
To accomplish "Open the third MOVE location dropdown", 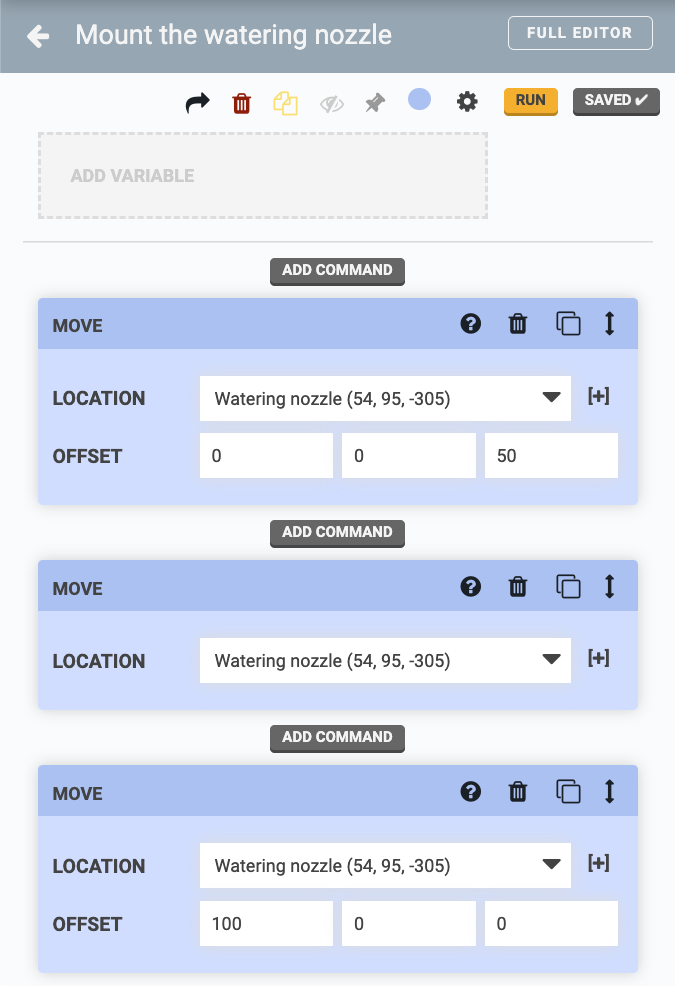I will (x=385, y=866).
